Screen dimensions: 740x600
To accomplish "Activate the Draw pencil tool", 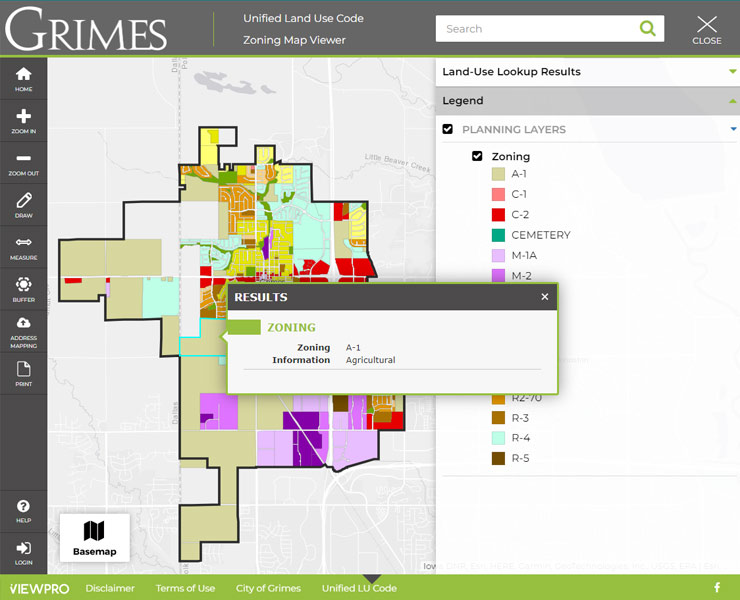I will pyautogui.click(x=24, y=205).
